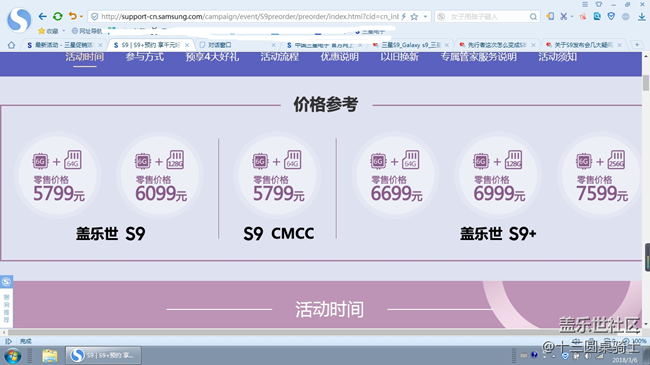
Task: Click the gray round extension icon
Action: 626,17
